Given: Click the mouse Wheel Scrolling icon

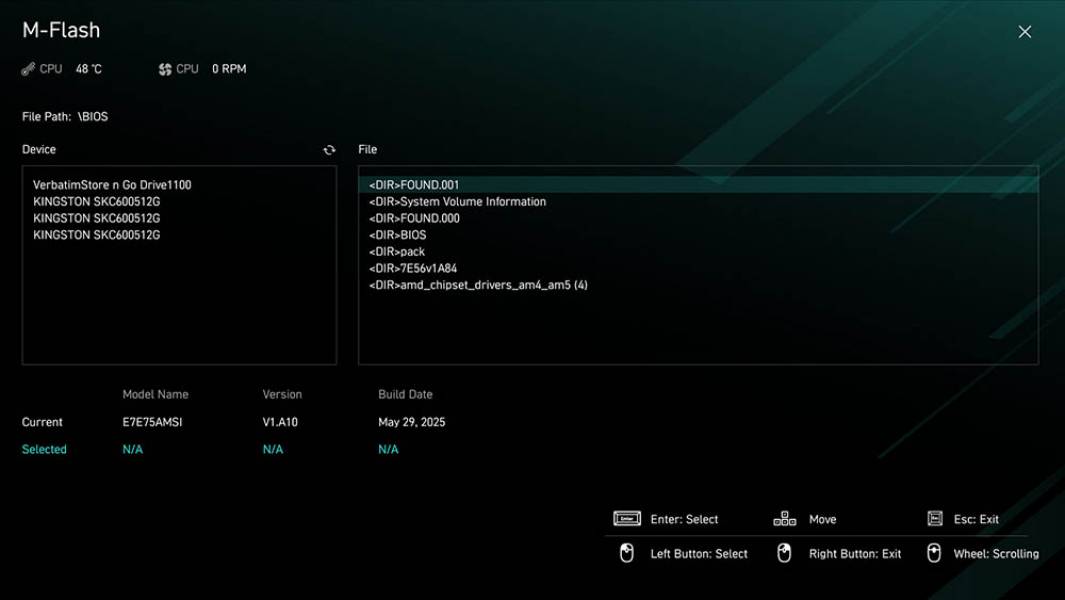Looking at the screenshot, I should coord(934,553).
